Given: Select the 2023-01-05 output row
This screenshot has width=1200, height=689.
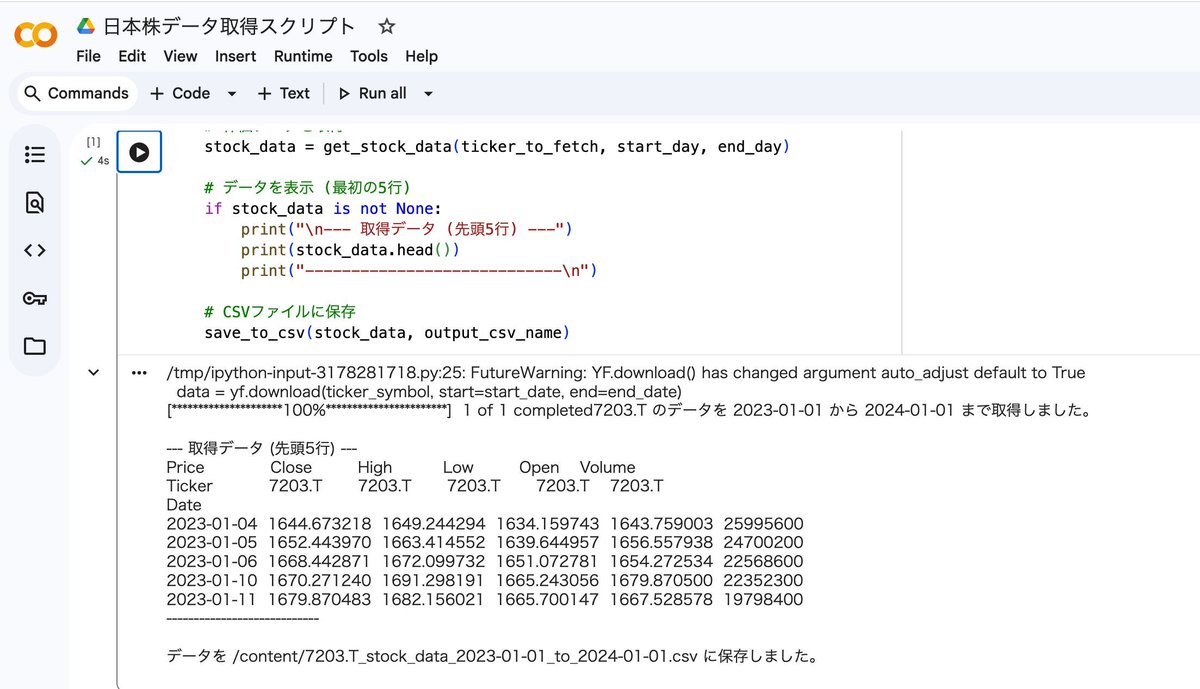Looking at the screenshot, I should 485,543.
